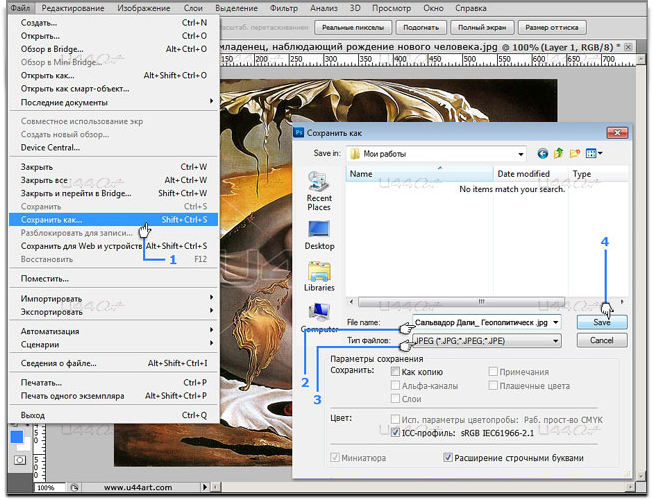Screen dimensions: 653x500
Task: Choose Выход from File menu
Action: (113, 415)
